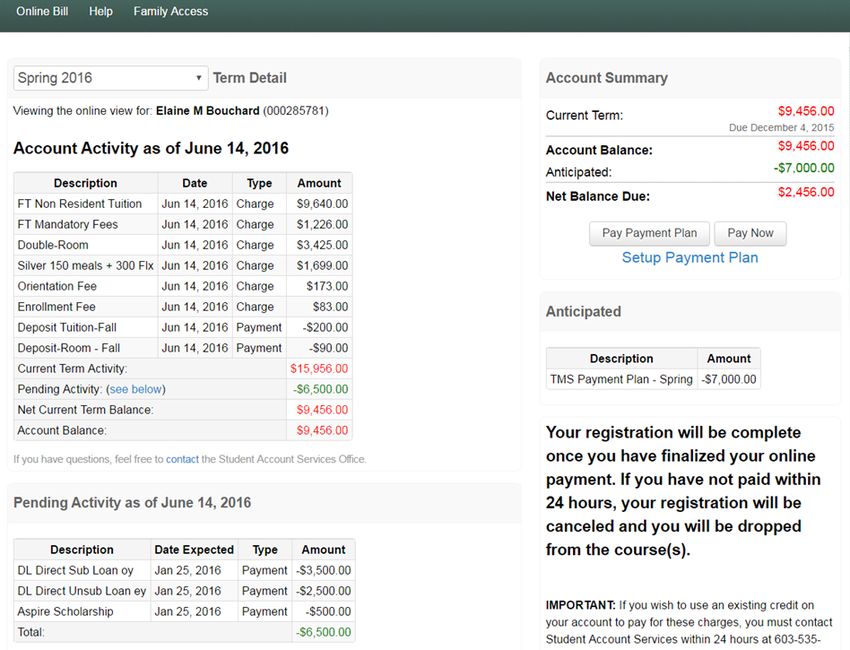This screenshot has height=650, width=850.
Task: Open the Help menu
Action: tap(100, 11)
